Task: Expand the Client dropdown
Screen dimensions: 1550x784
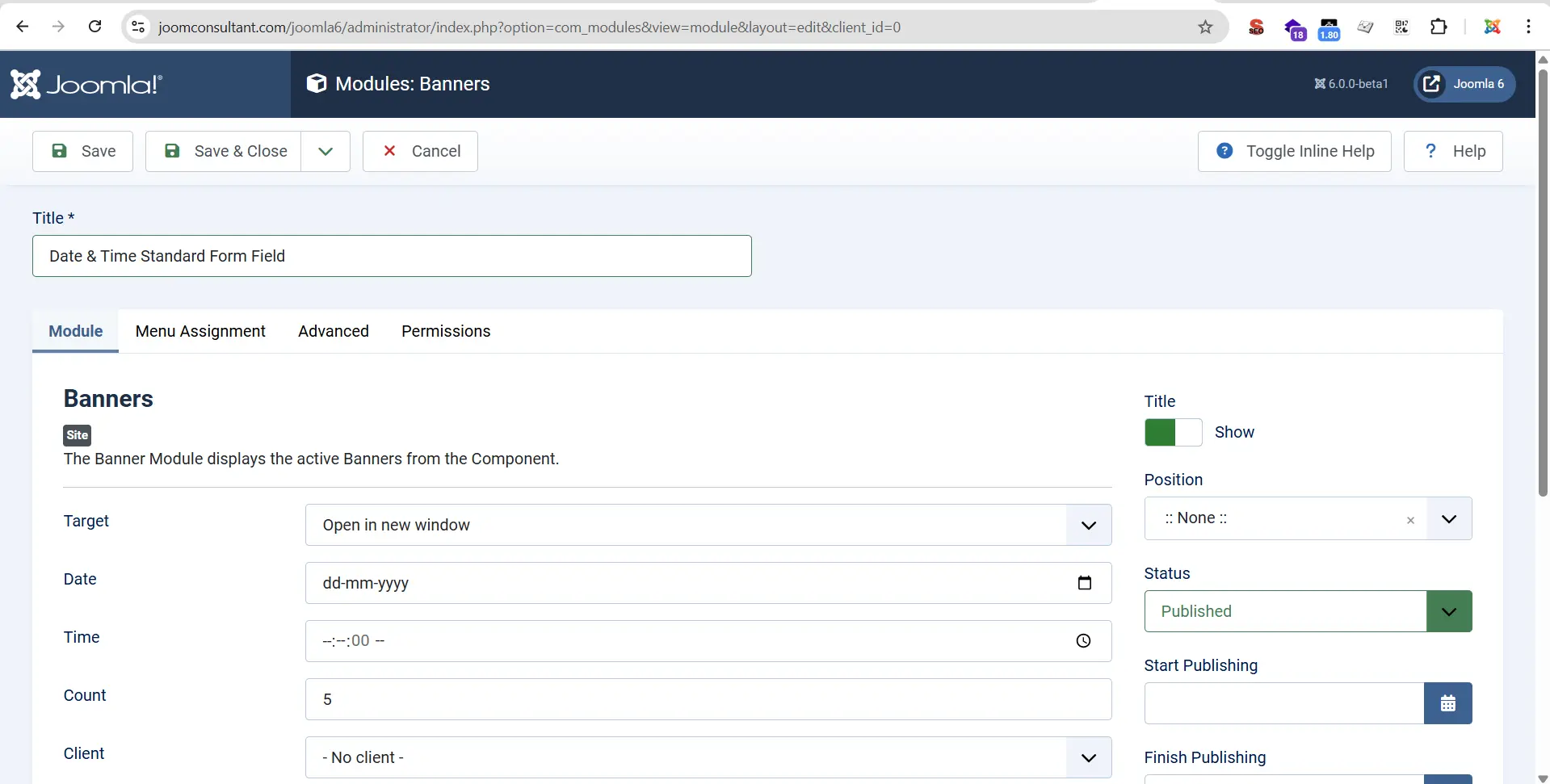Action: pyautogui.click(x=708, y=757)
